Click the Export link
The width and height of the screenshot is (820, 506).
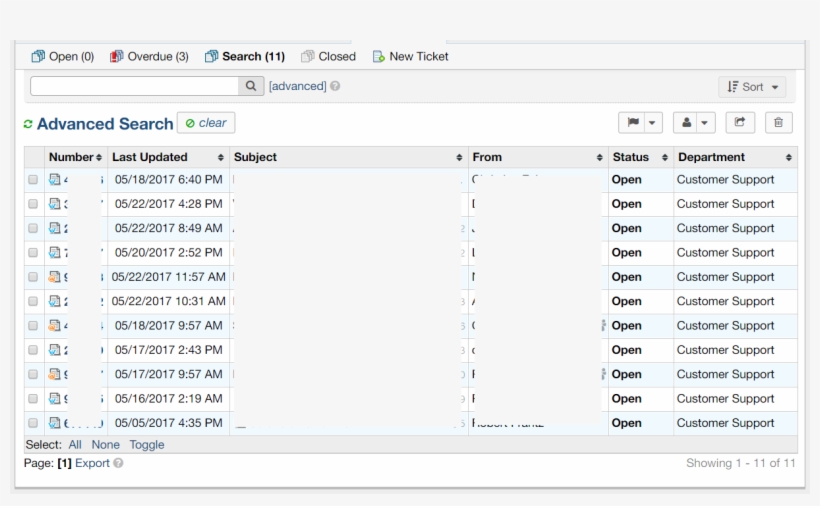(92, 464)
